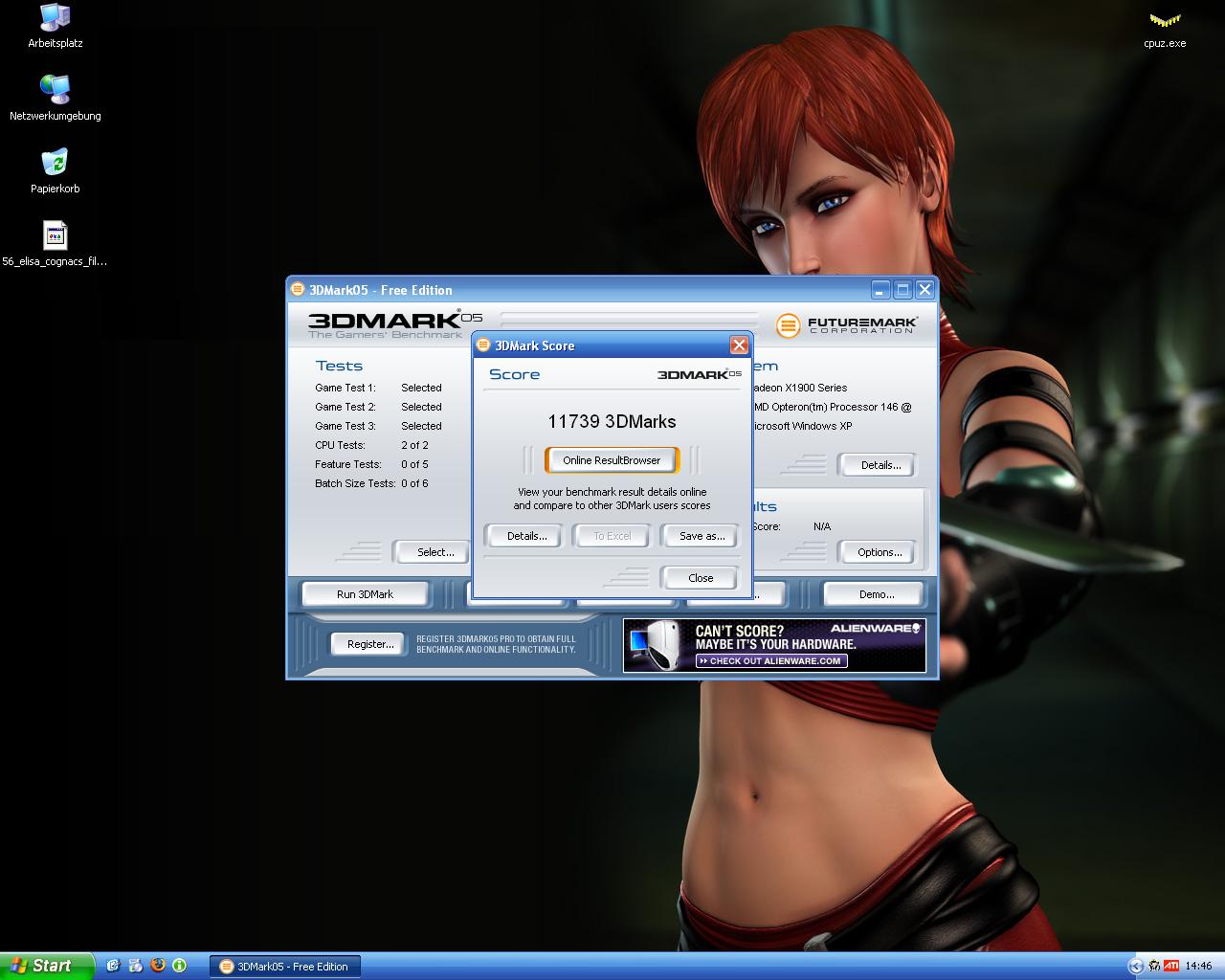Open the Windows Start menu

coord(47,966)
